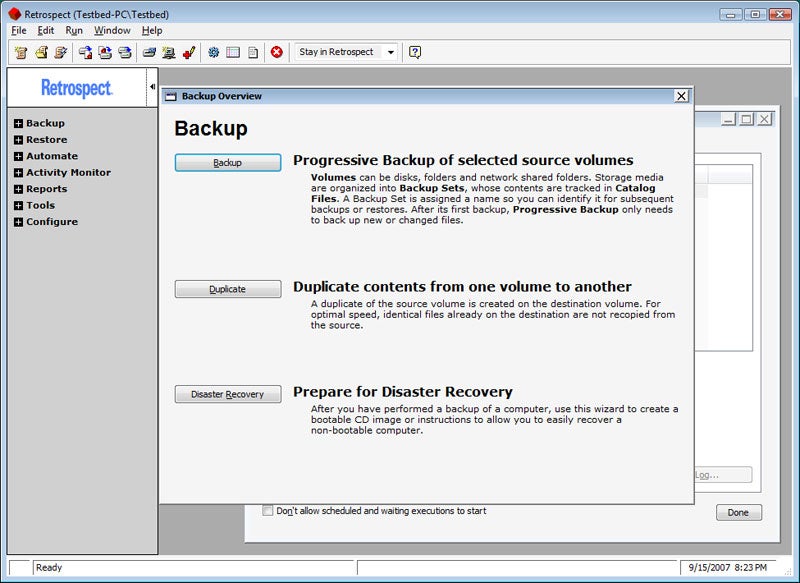Viewport: 800px width, 583px height.
Task: Expand the Automate section in the sidebar
Action: (x=18, y=156)
